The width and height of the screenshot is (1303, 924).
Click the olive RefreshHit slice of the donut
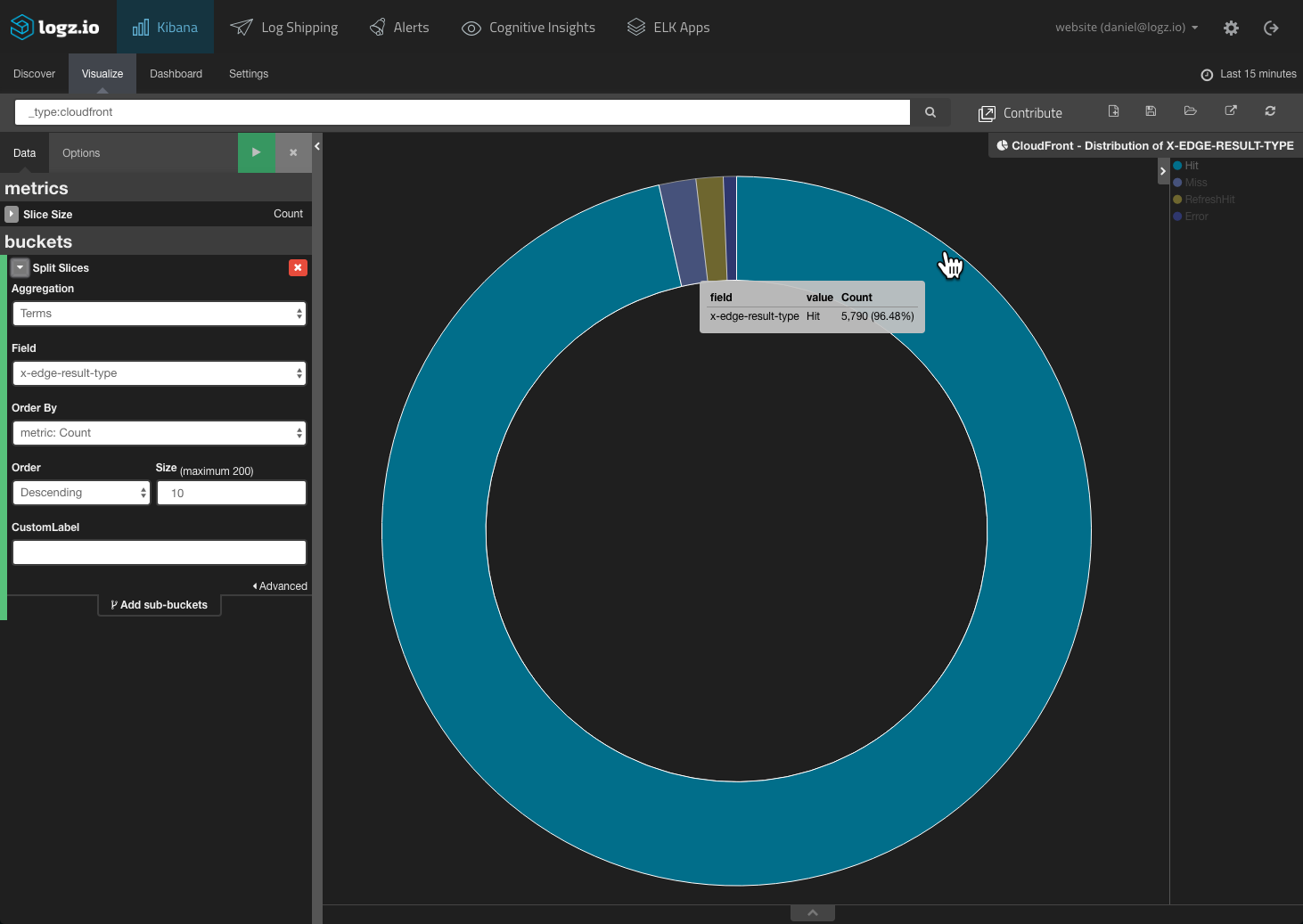pyautogui.click(x=714, y=229)
